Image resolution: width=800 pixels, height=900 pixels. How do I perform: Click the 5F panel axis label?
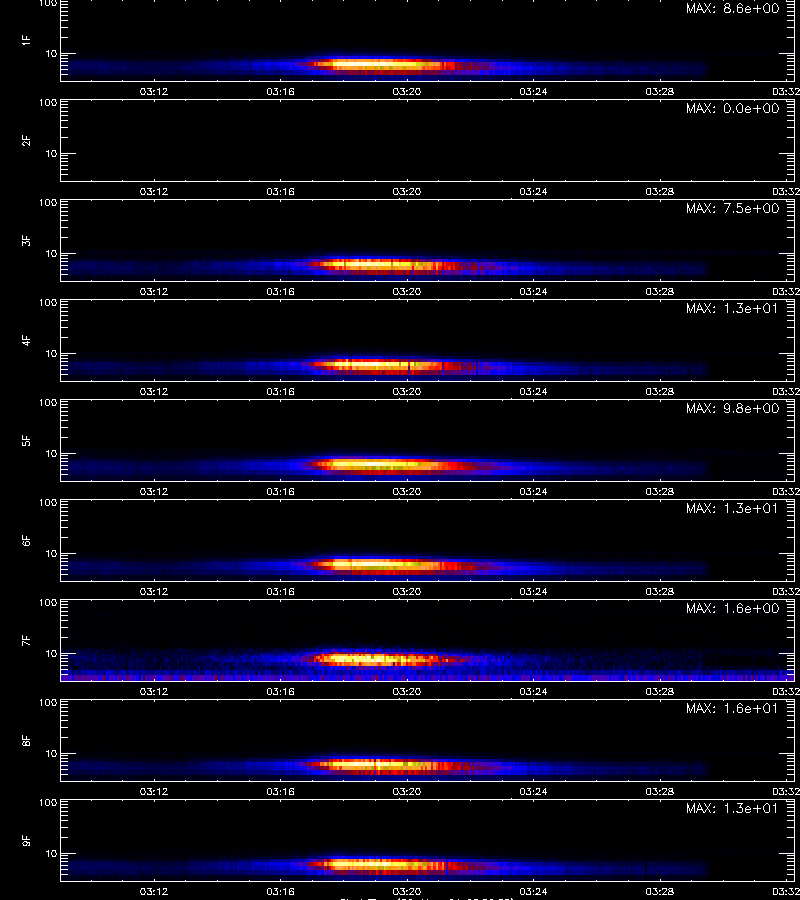[26, 441]
